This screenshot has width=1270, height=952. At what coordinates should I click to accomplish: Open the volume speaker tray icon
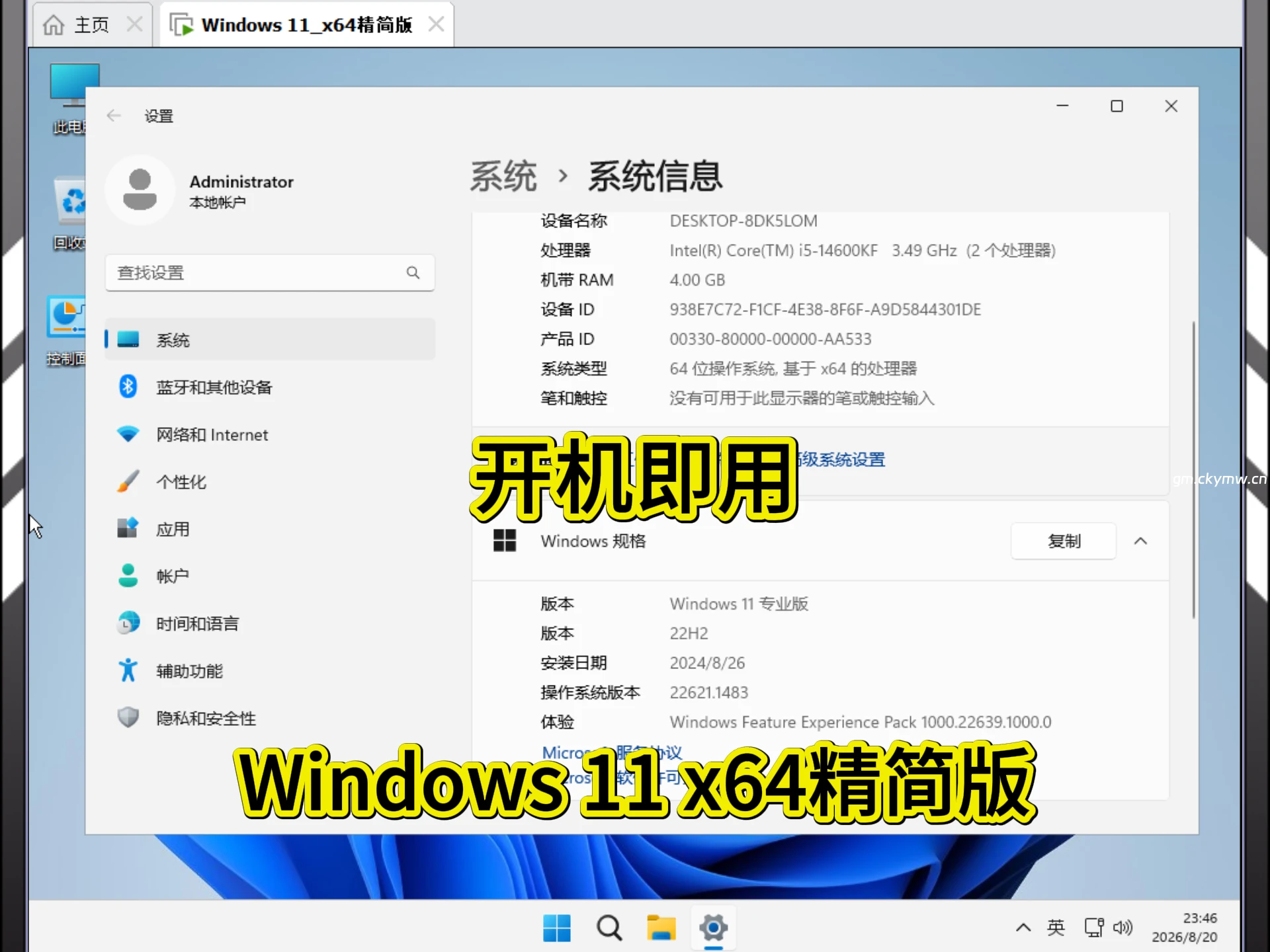click(x=1122, y=928)
